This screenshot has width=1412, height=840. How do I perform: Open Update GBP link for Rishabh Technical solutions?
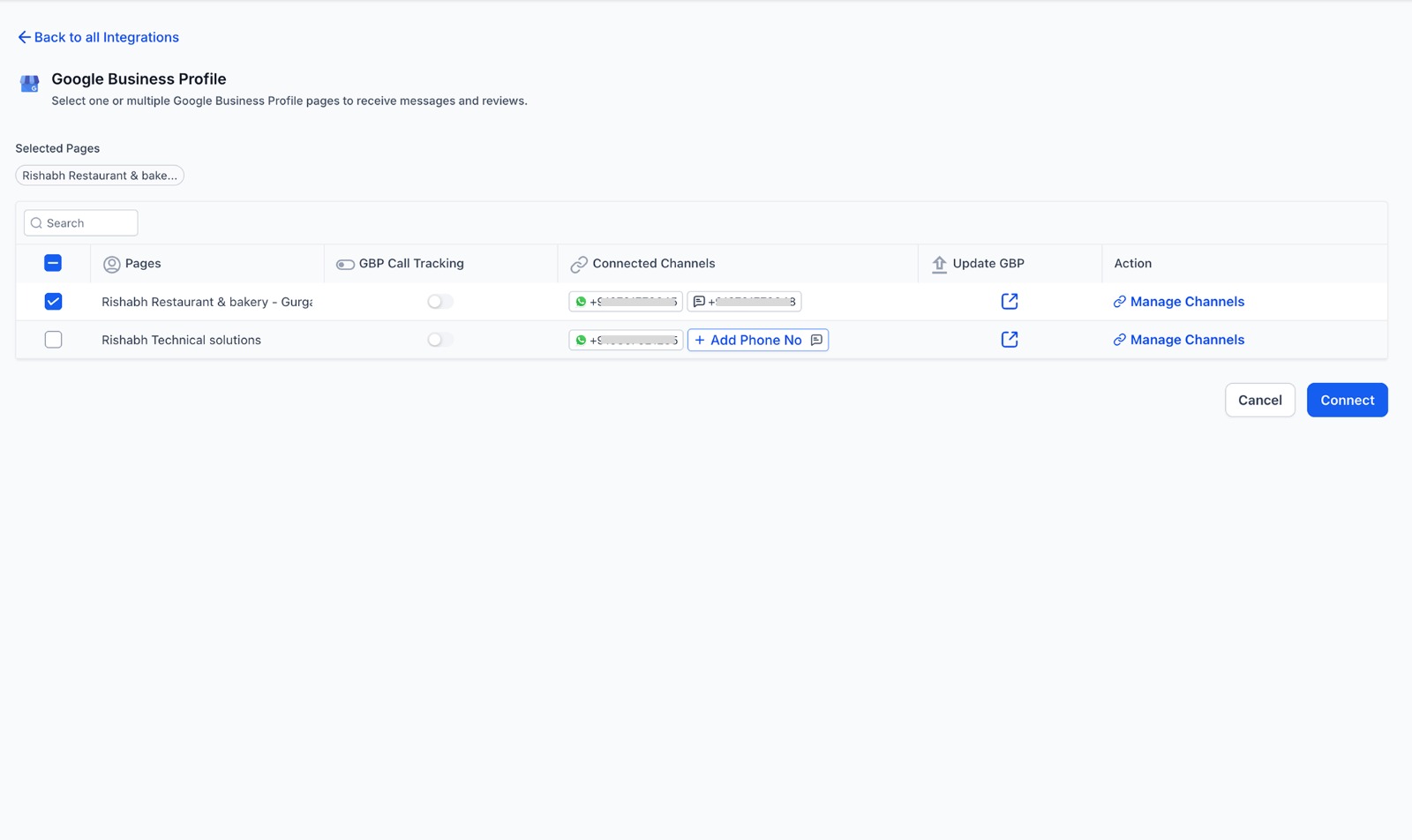click(1010, 340)
